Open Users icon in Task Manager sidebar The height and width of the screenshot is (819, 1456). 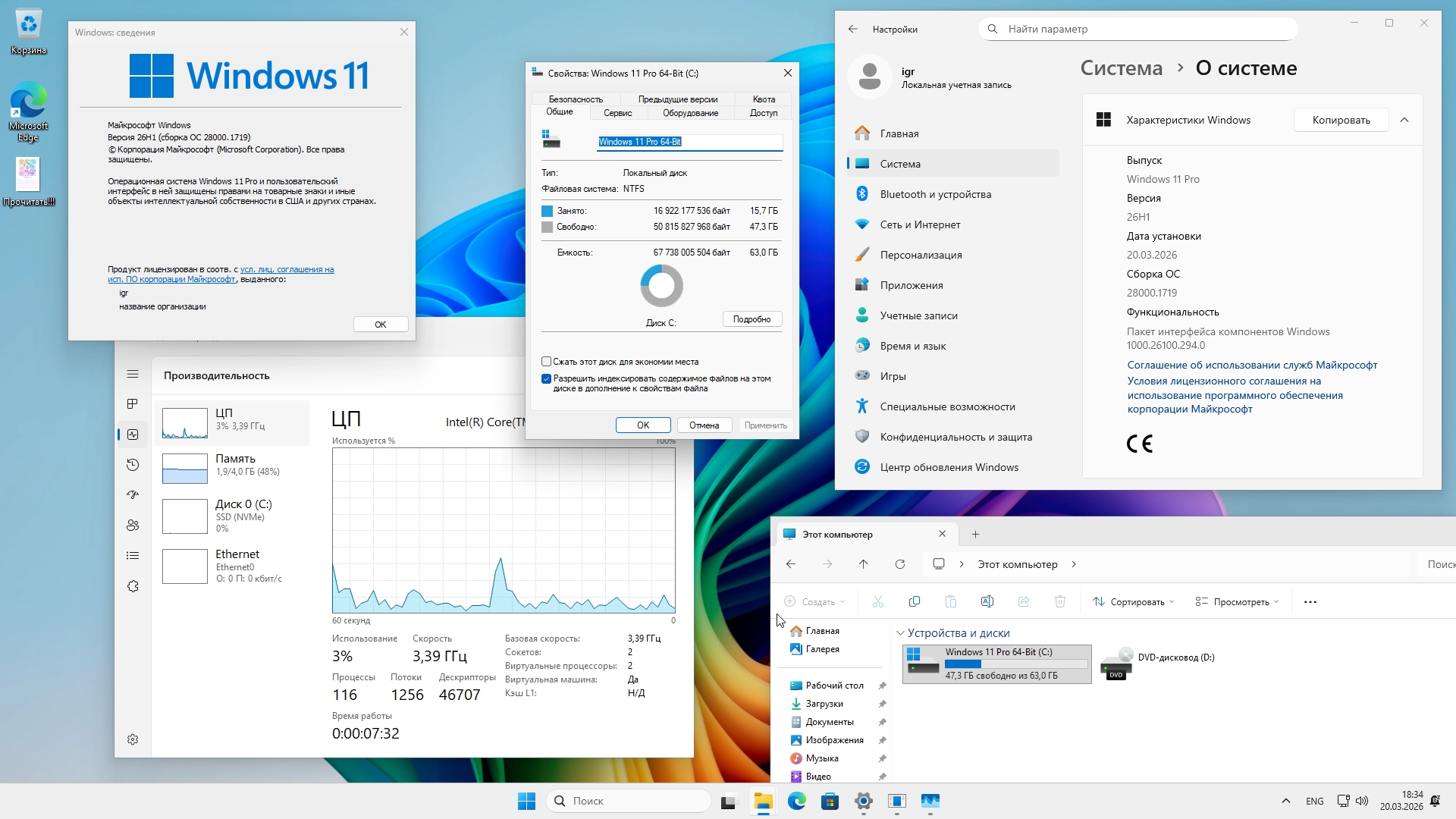(133, 526)
